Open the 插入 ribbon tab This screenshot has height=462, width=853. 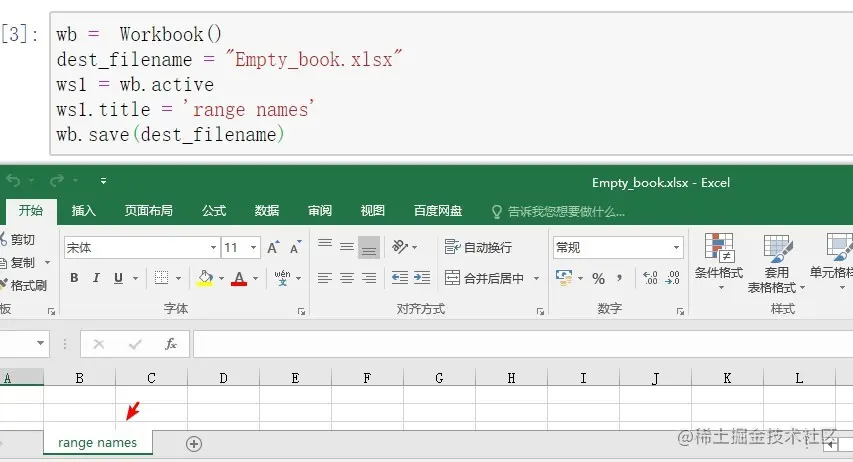coord(83,211)
